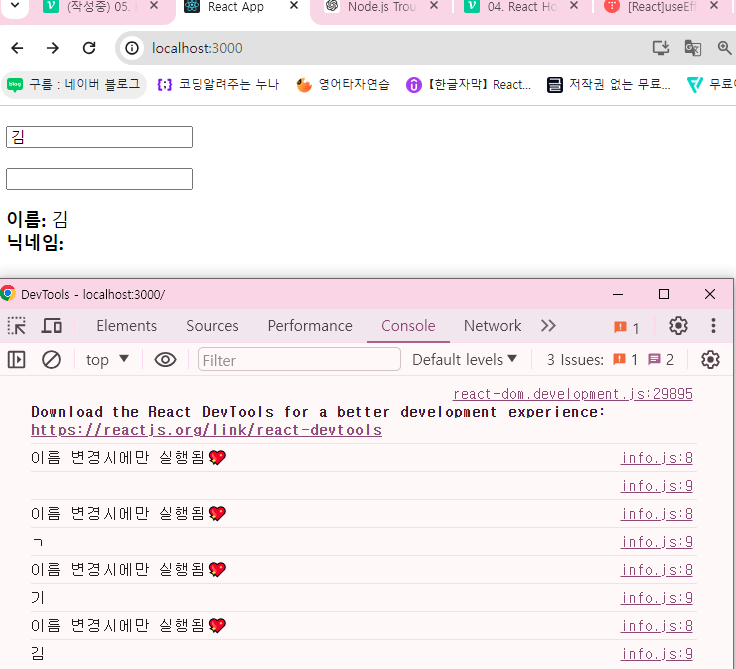
Task: Open the 저작권 없는 무료 bookmark
Action: (x=609, y=85)
